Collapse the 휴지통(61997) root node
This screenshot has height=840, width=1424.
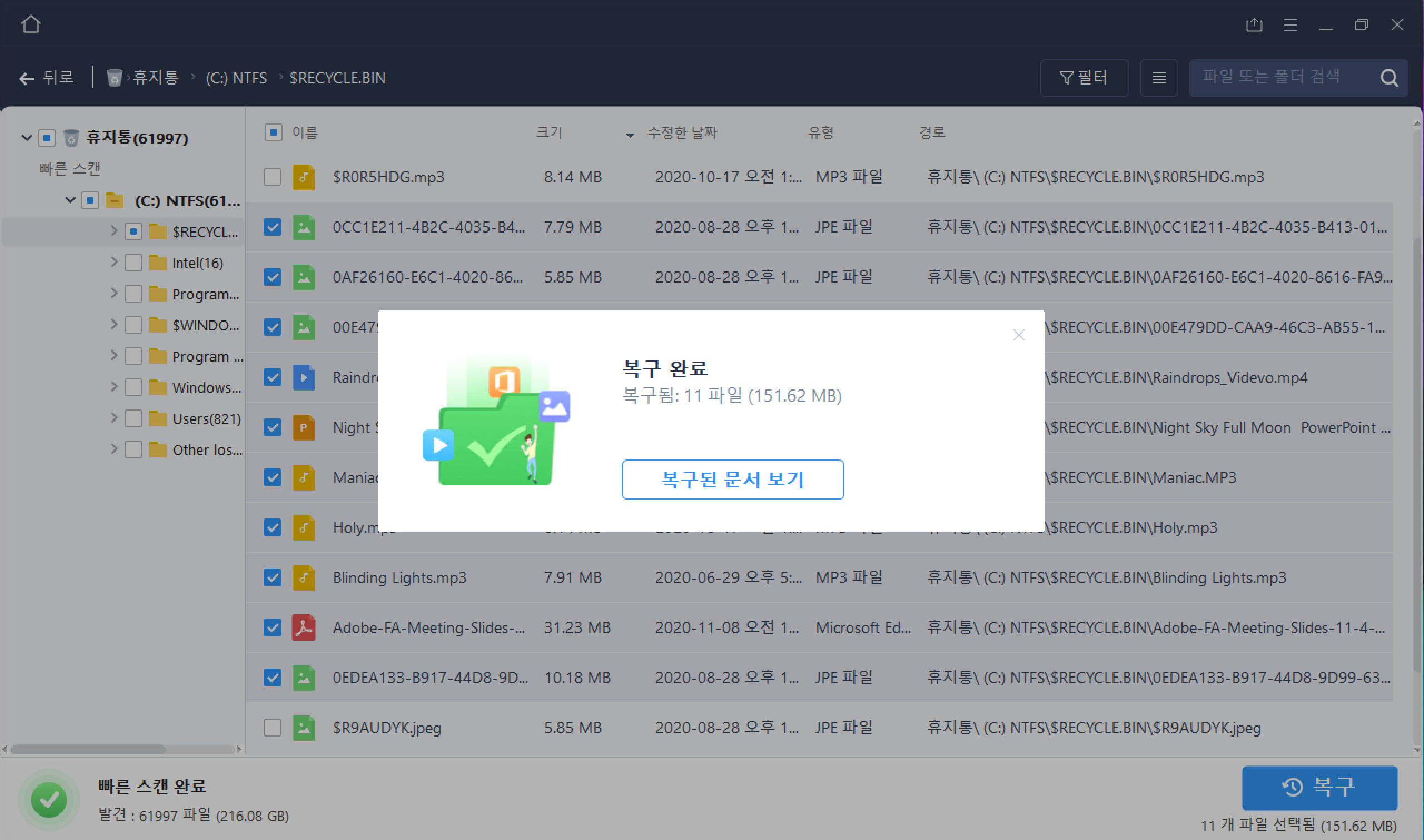tap(26, 137)
